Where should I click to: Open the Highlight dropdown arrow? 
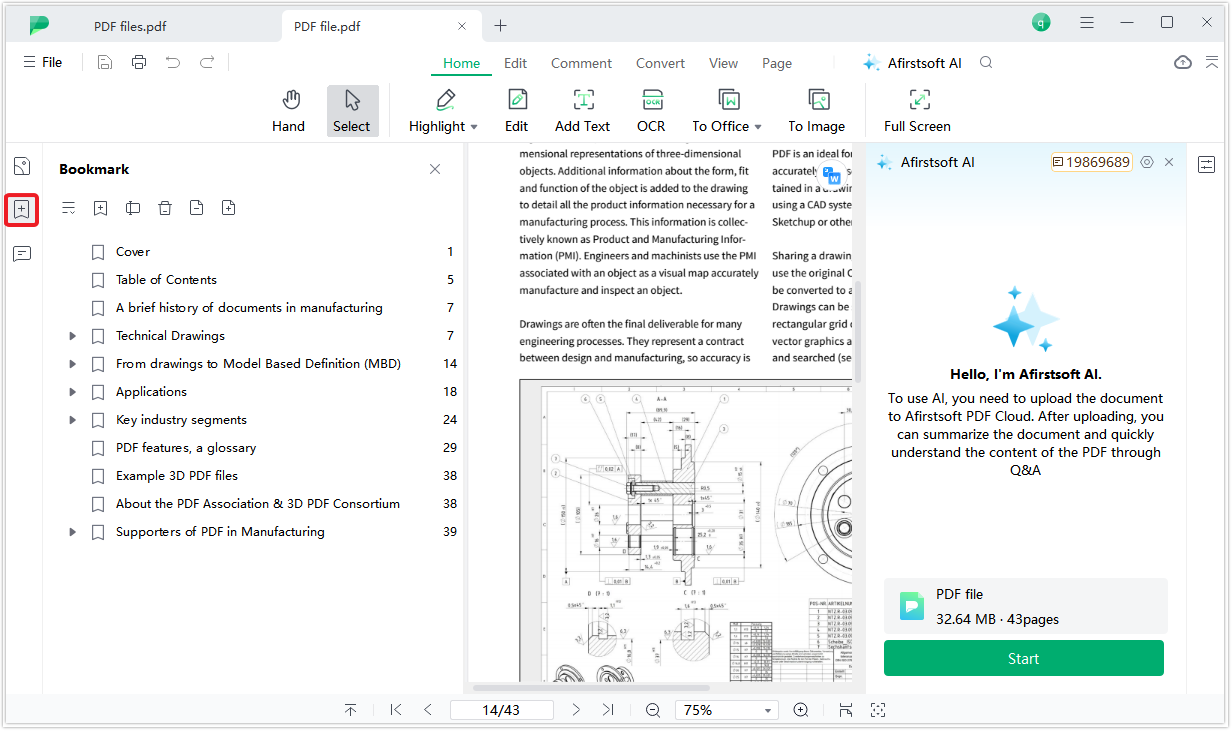pyautogui.click(x=474, y=127)
